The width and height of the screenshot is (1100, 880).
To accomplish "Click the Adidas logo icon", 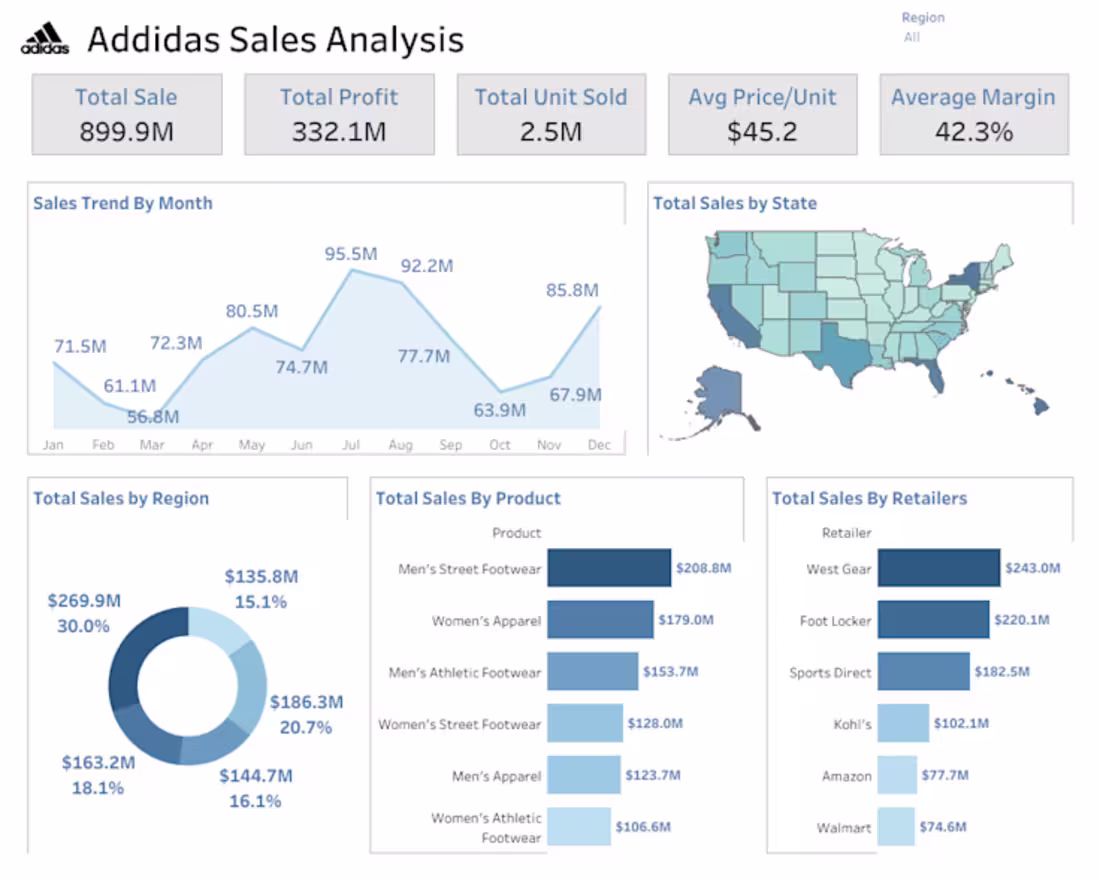I will [x=45, y=38].
